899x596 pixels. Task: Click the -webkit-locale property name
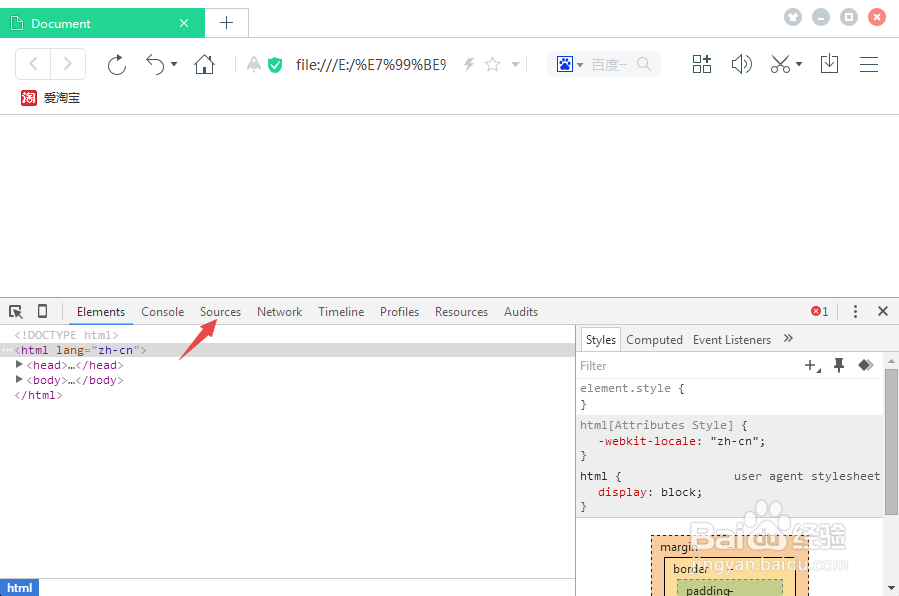(x=647, y=441)
